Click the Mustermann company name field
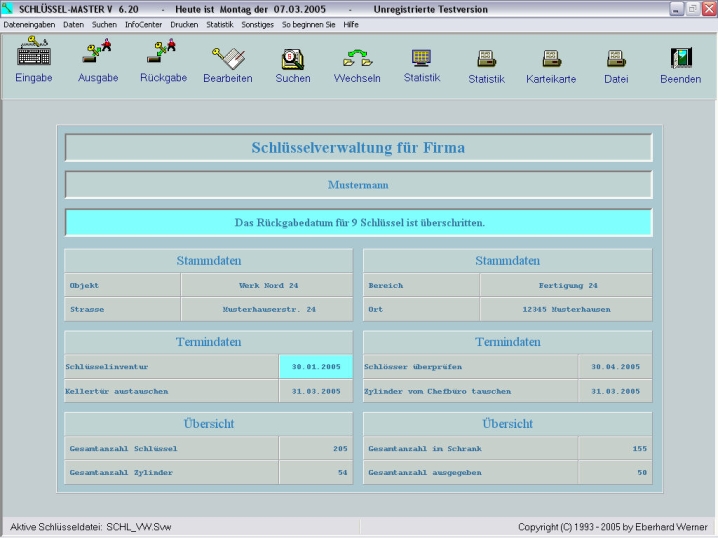This screenshot has width=718, height=538. point(358,185)
